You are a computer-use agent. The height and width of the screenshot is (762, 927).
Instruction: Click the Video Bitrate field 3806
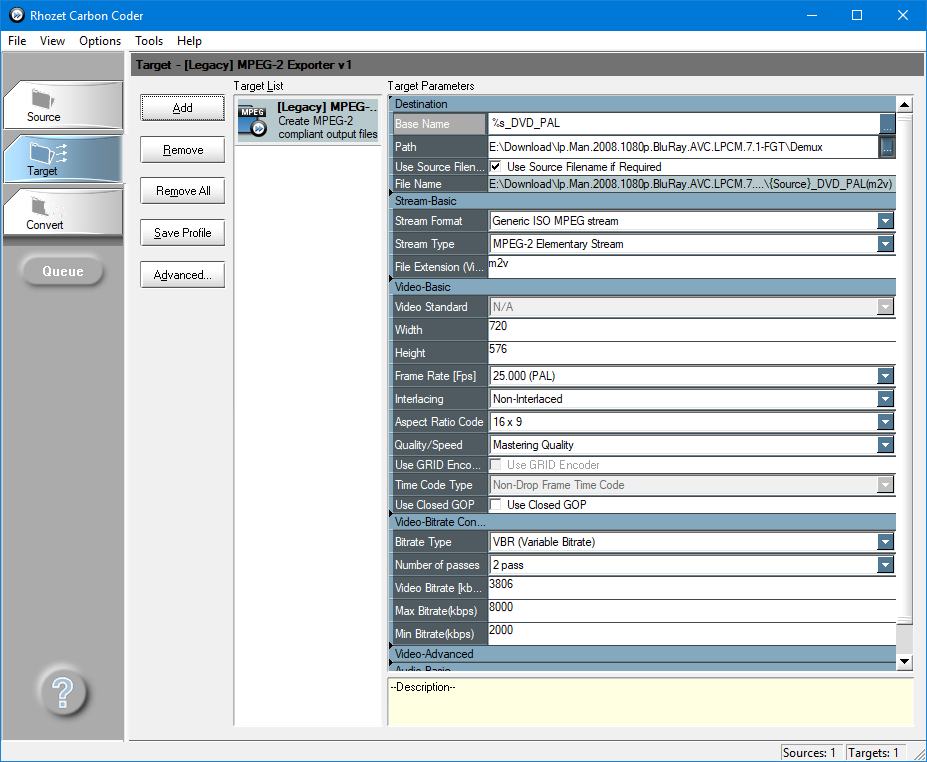(692, 588)
